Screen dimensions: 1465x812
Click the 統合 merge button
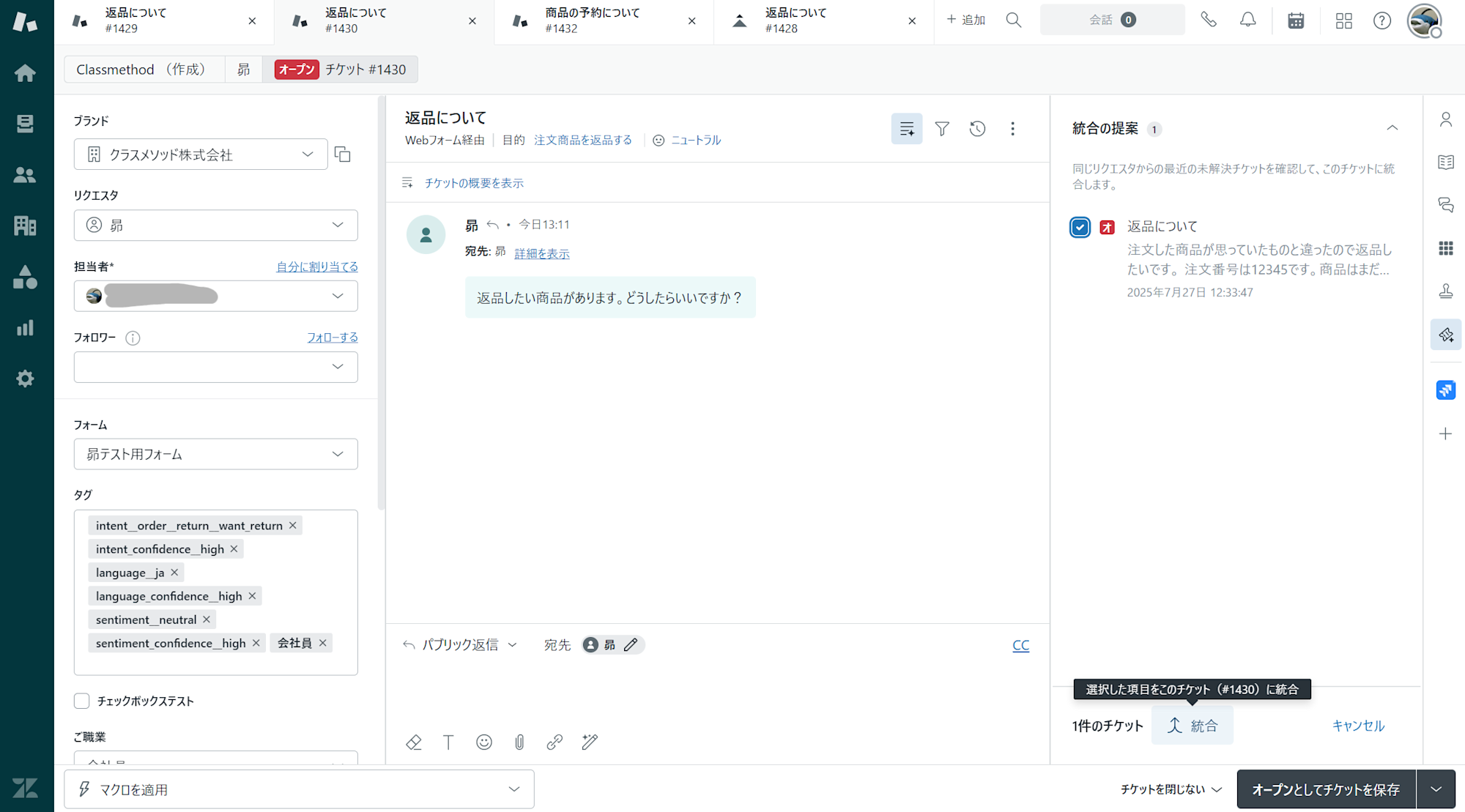tap(1193, 726)
